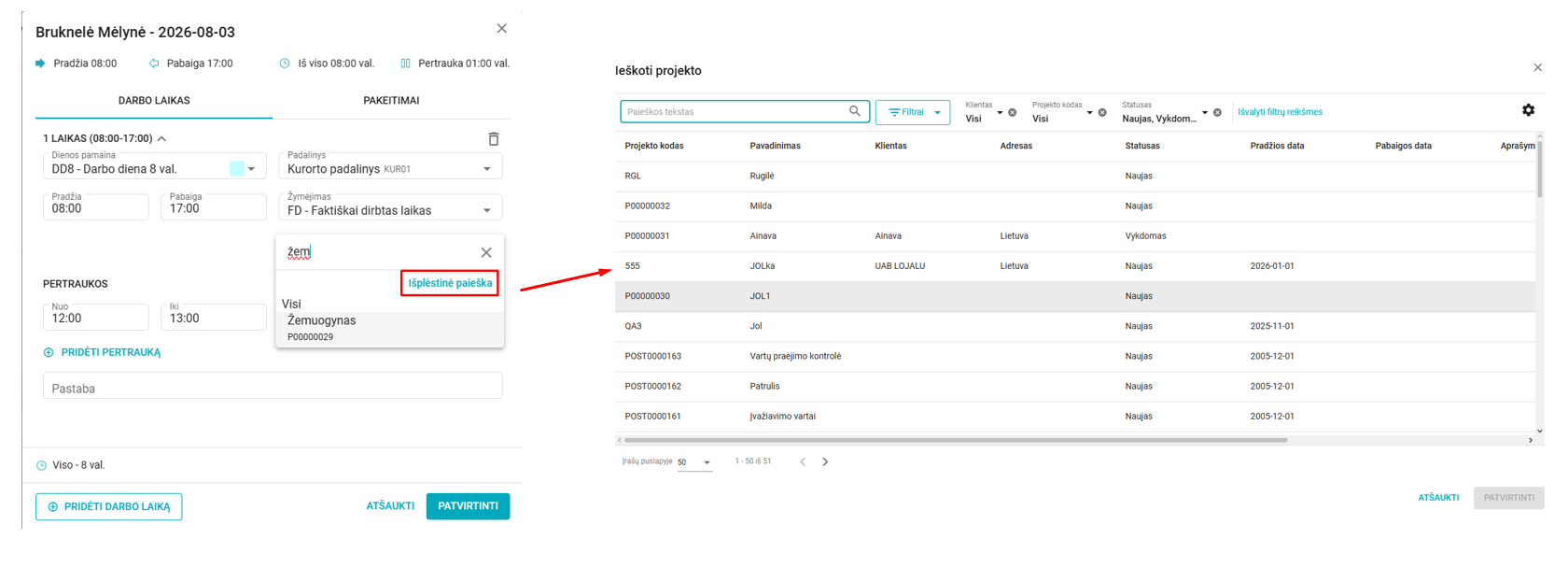Sort by Klientas column header

[890, 146]
